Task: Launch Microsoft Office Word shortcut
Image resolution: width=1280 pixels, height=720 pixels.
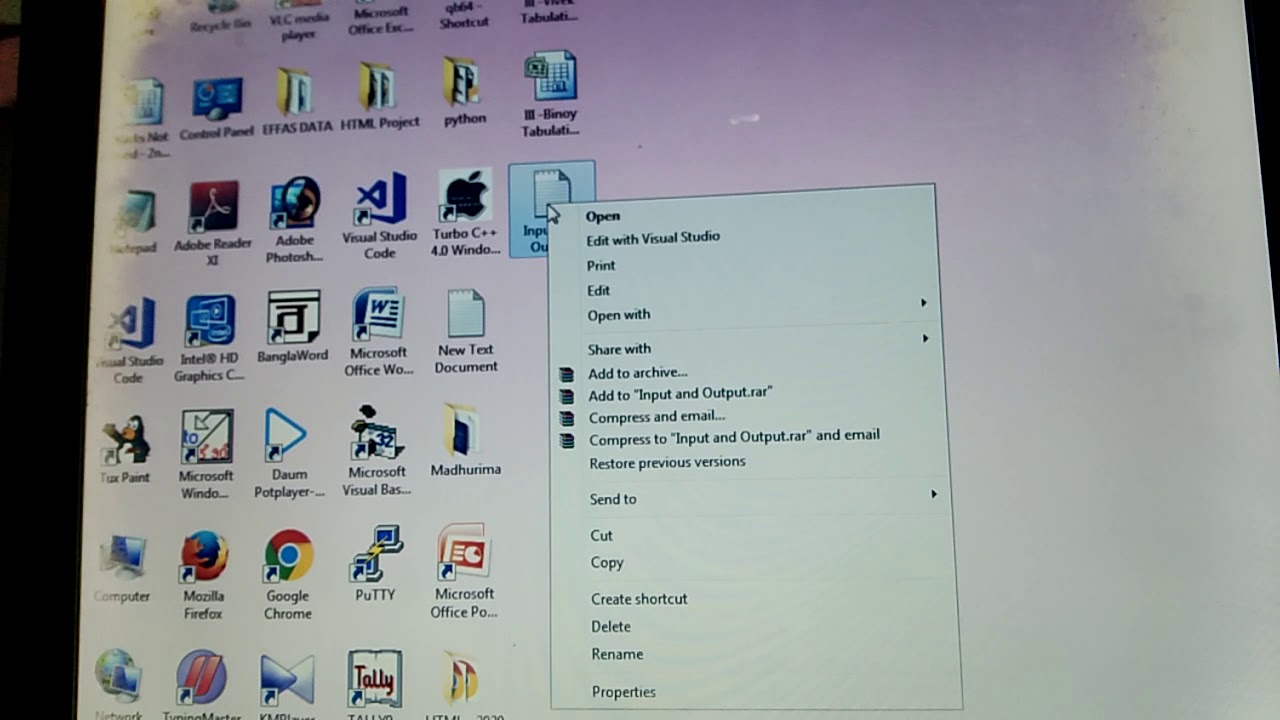Action: pos(378,332)
